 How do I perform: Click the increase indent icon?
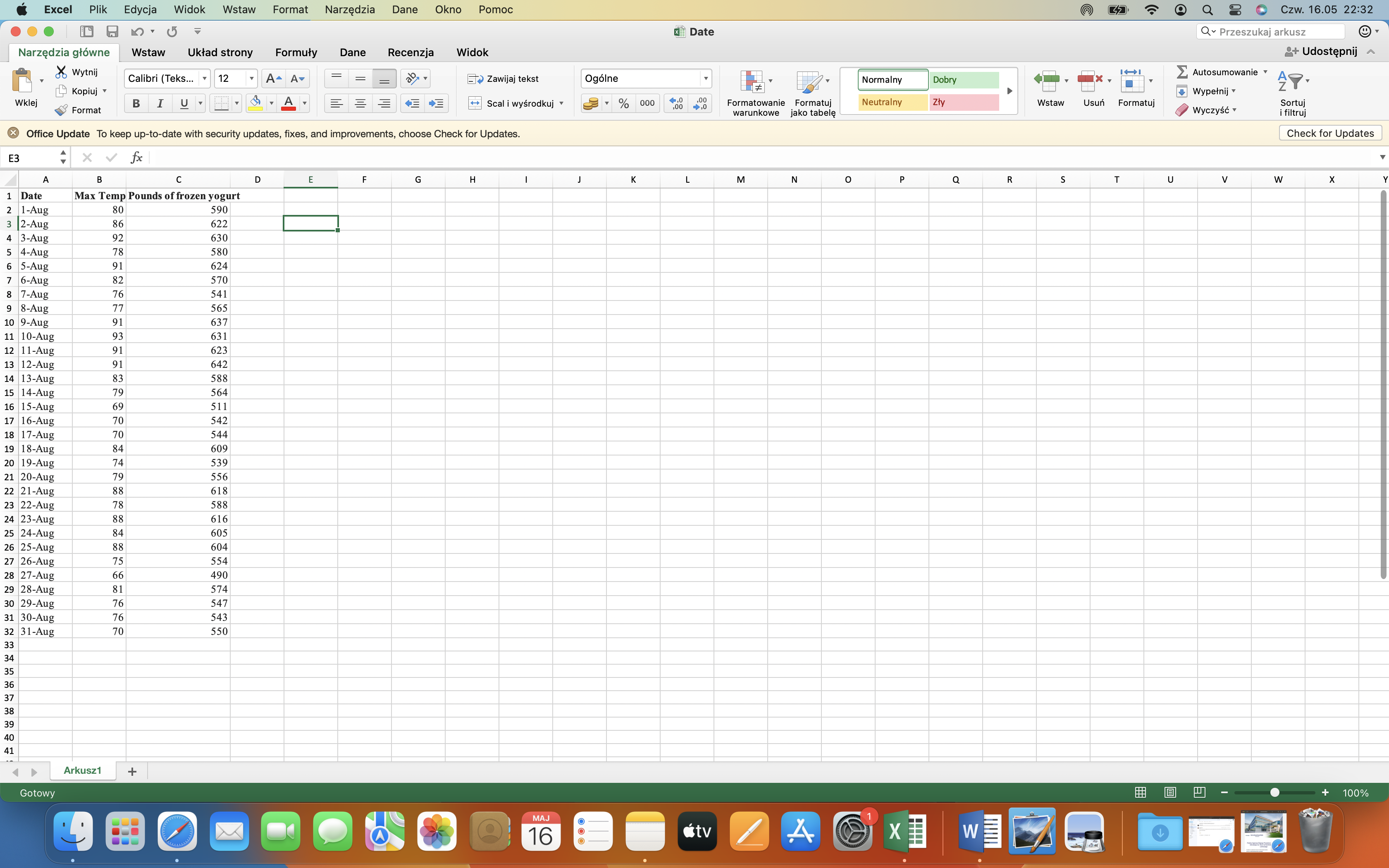click(x=436, y=103)
